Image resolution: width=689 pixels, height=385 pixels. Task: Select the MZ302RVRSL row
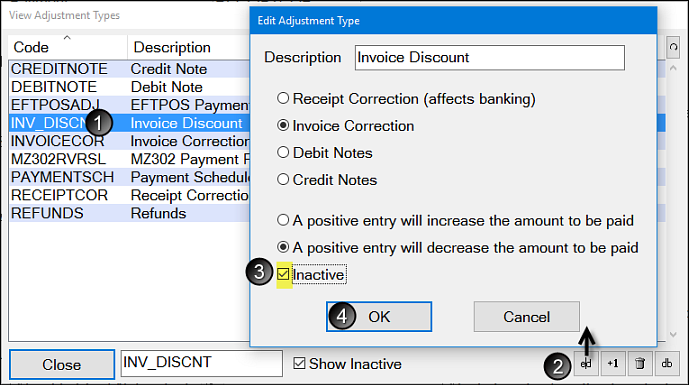129,159
